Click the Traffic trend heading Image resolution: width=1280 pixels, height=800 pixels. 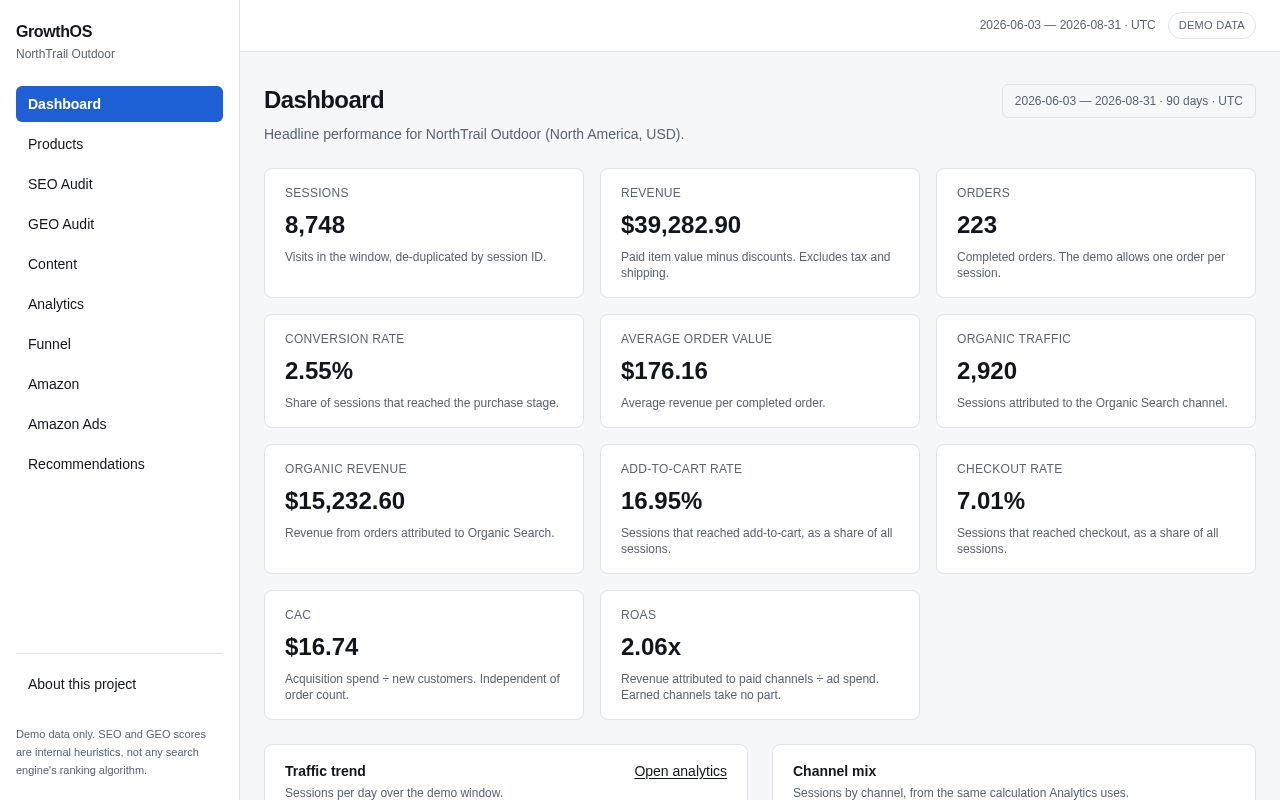[x=325, y=771]
